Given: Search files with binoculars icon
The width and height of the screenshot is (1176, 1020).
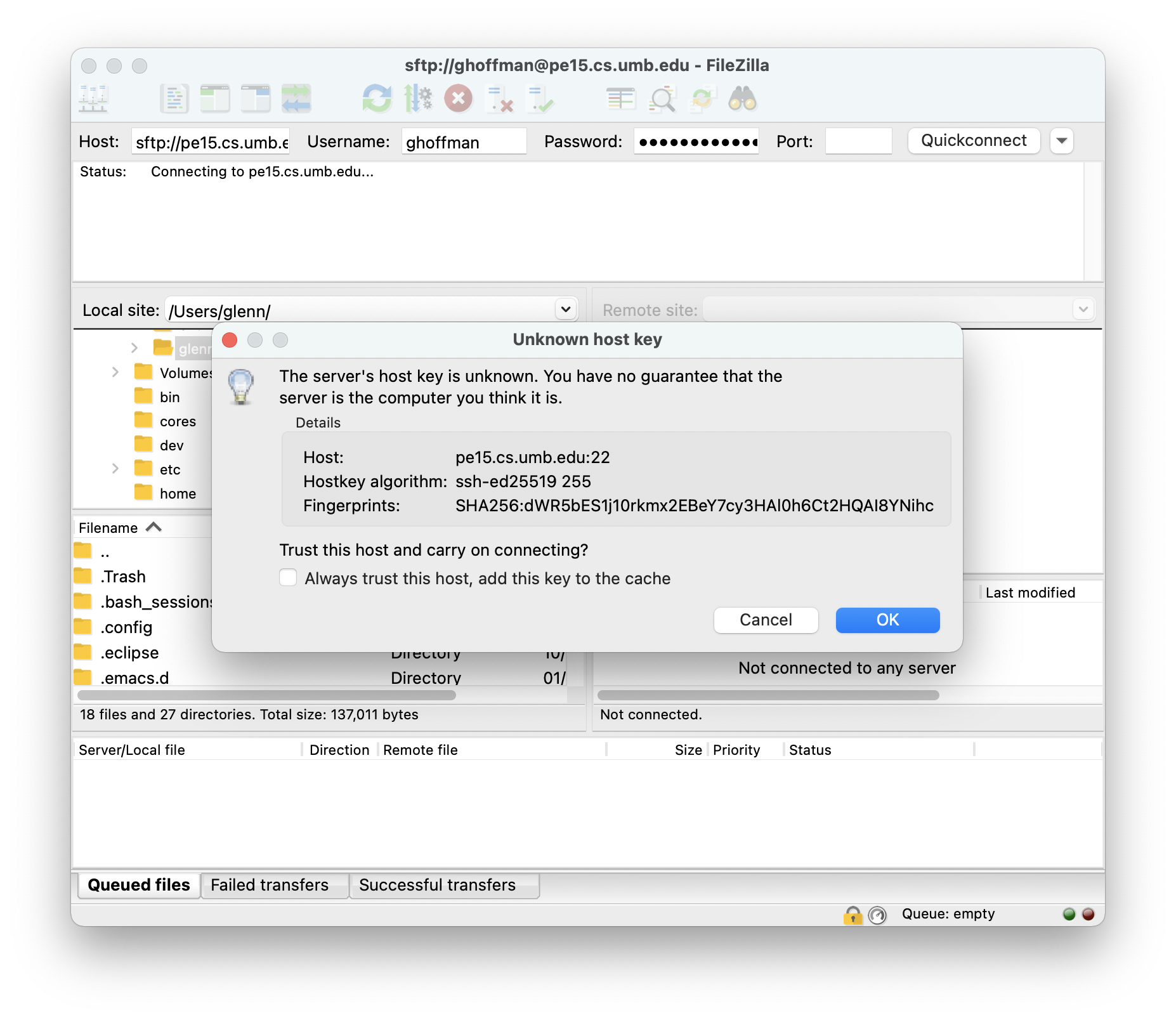Looking at the screenshot, I should coord(743,99).
